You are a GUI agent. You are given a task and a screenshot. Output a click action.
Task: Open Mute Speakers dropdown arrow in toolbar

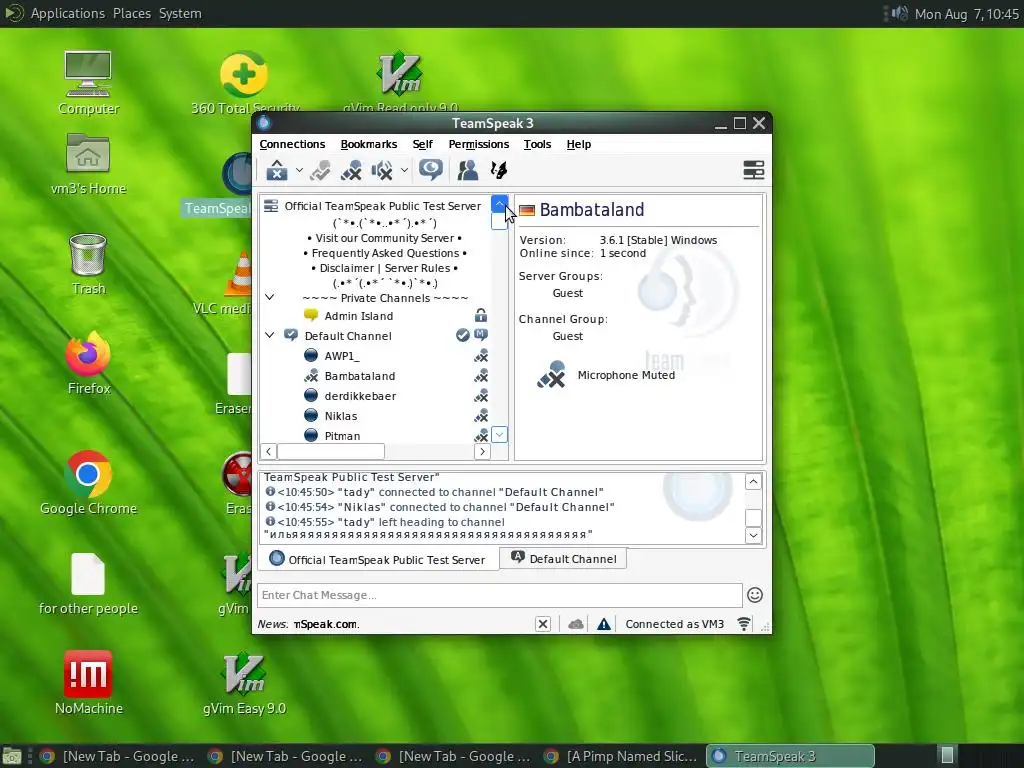(404, 170)
